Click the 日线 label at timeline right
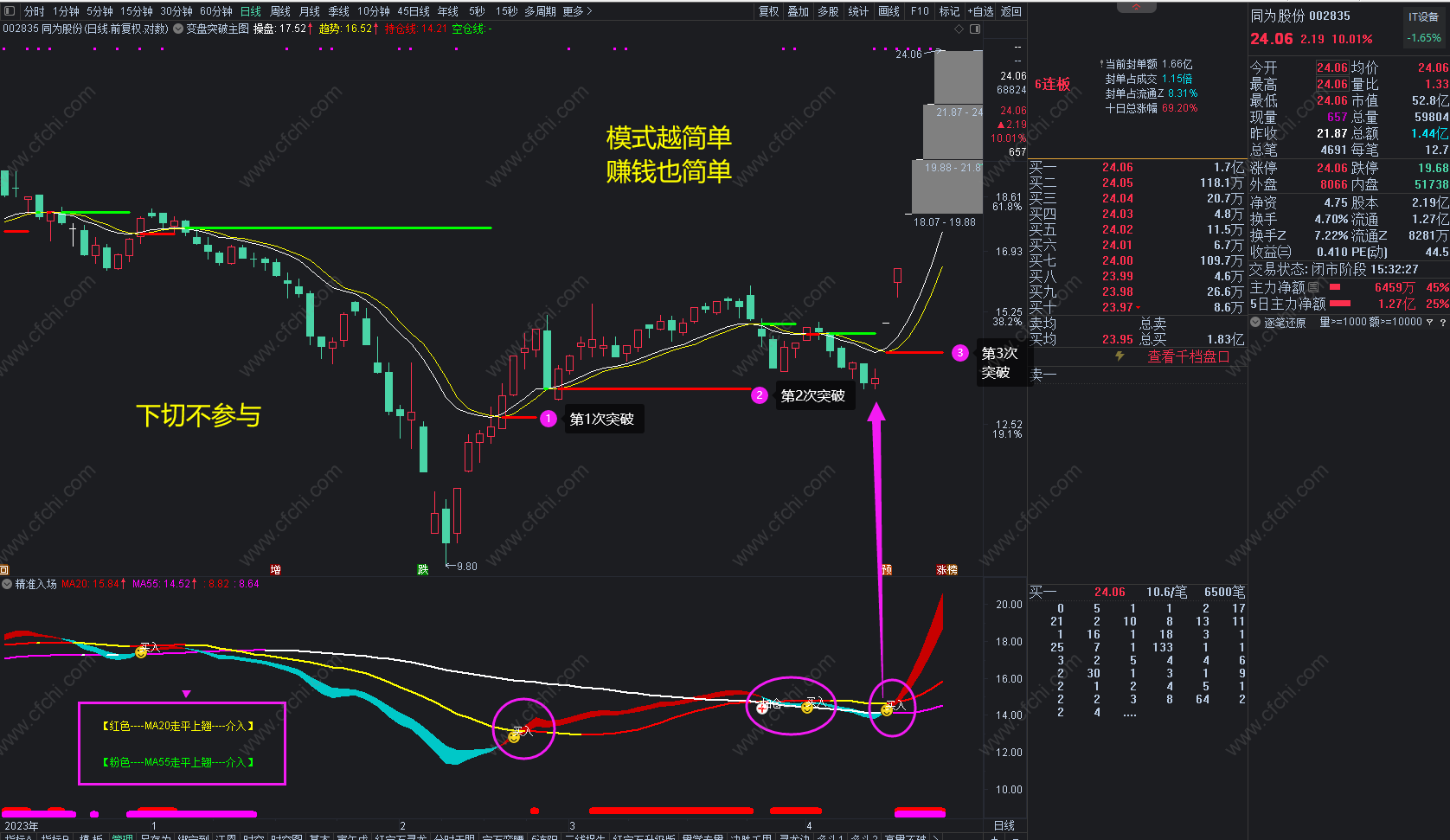1450x840 pixels. (x=1004, y=825)
